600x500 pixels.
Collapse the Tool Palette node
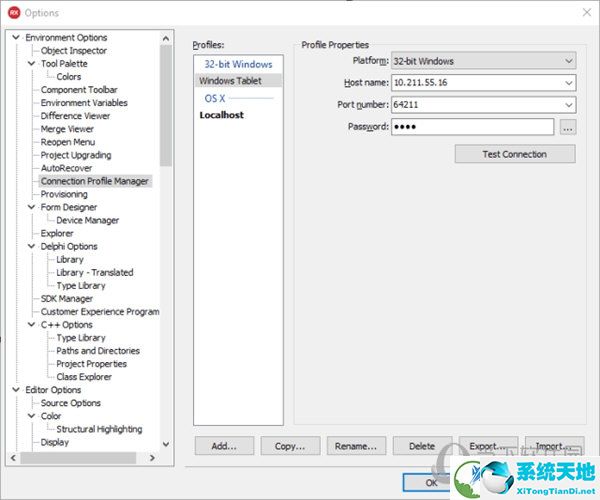31,63
